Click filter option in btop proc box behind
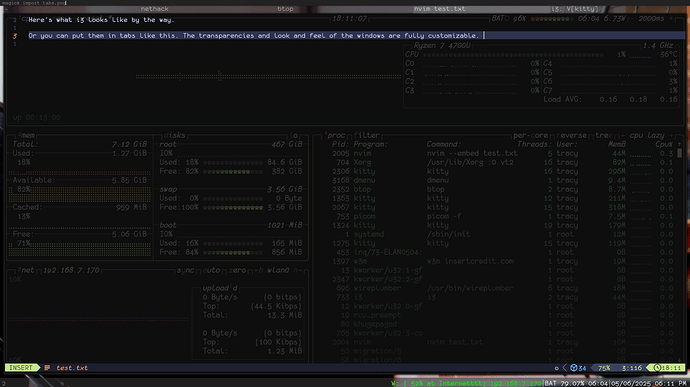The width and height of the screenshot is (690, 387). (x=366, y=135)
